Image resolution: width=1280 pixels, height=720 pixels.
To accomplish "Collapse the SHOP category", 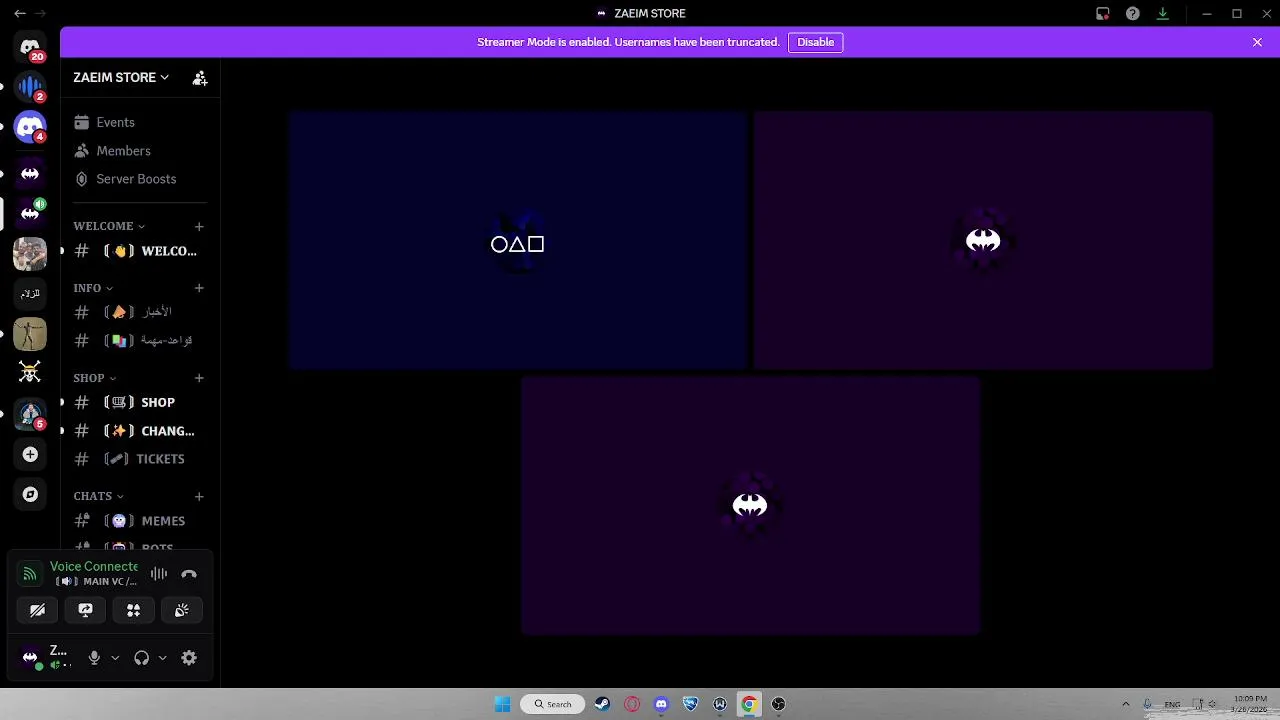I will 94,378.
